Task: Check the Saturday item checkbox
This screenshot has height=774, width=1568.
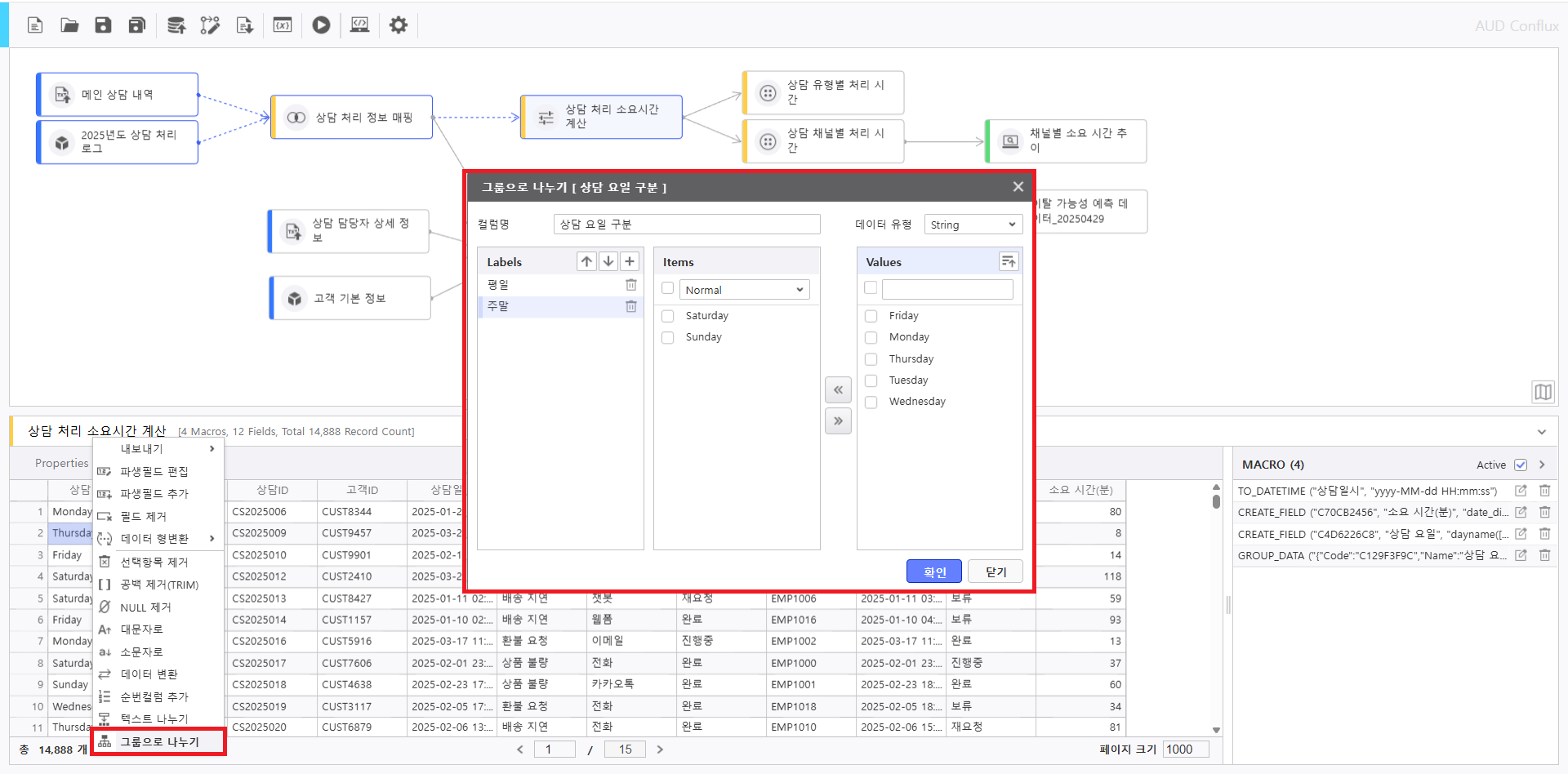Action: point(668,316)
